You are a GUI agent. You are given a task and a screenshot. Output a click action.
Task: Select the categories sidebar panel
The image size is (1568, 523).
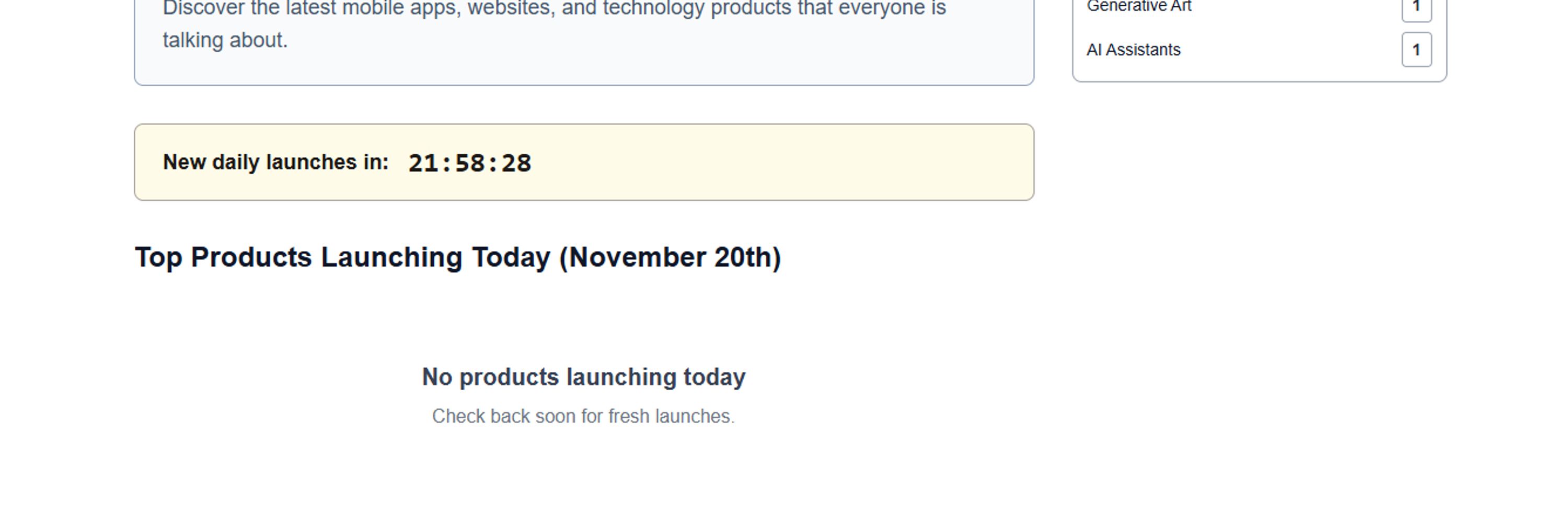click(x=1260, y=37)
